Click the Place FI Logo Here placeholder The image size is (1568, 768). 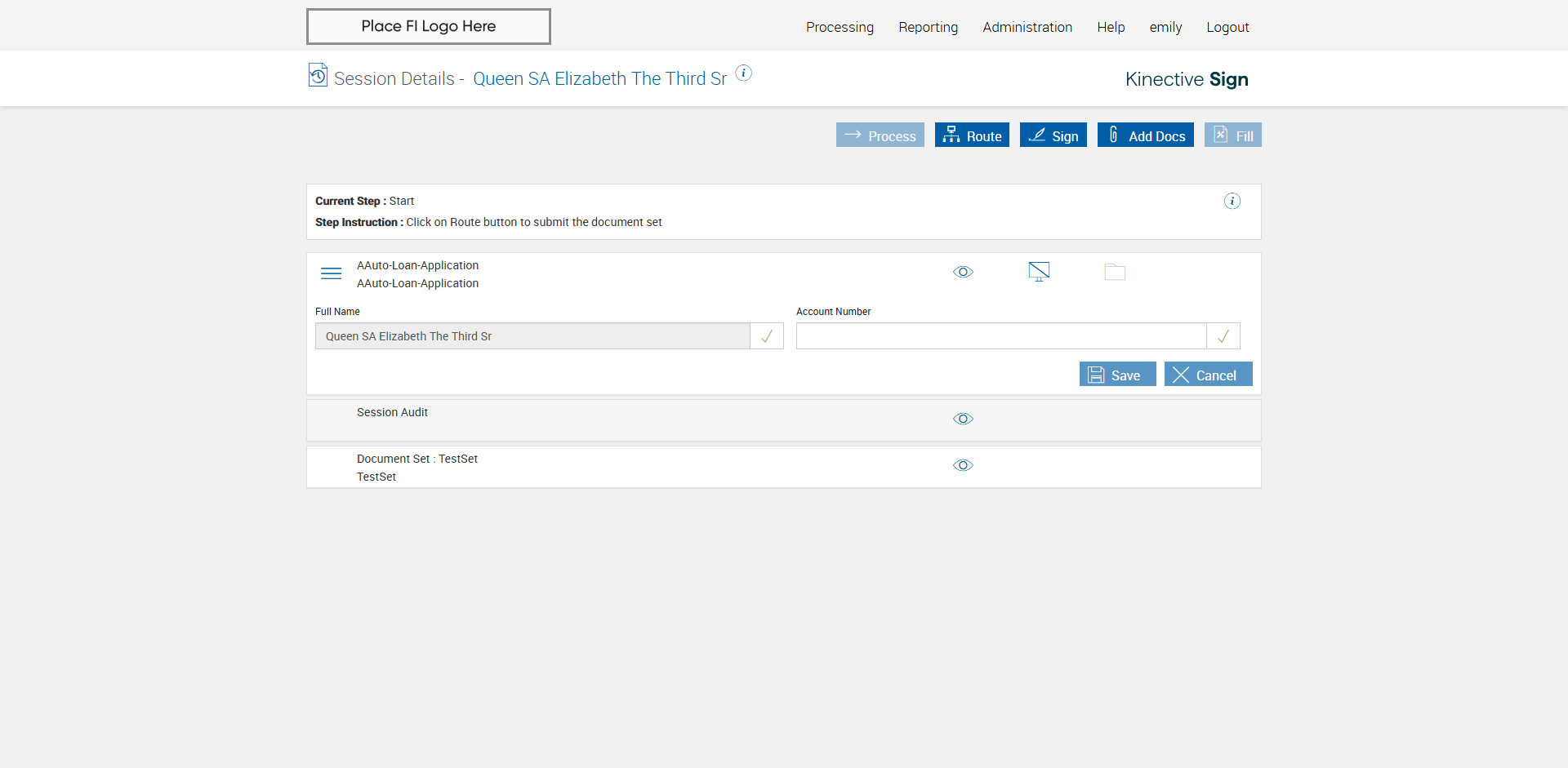click(429, 26)
